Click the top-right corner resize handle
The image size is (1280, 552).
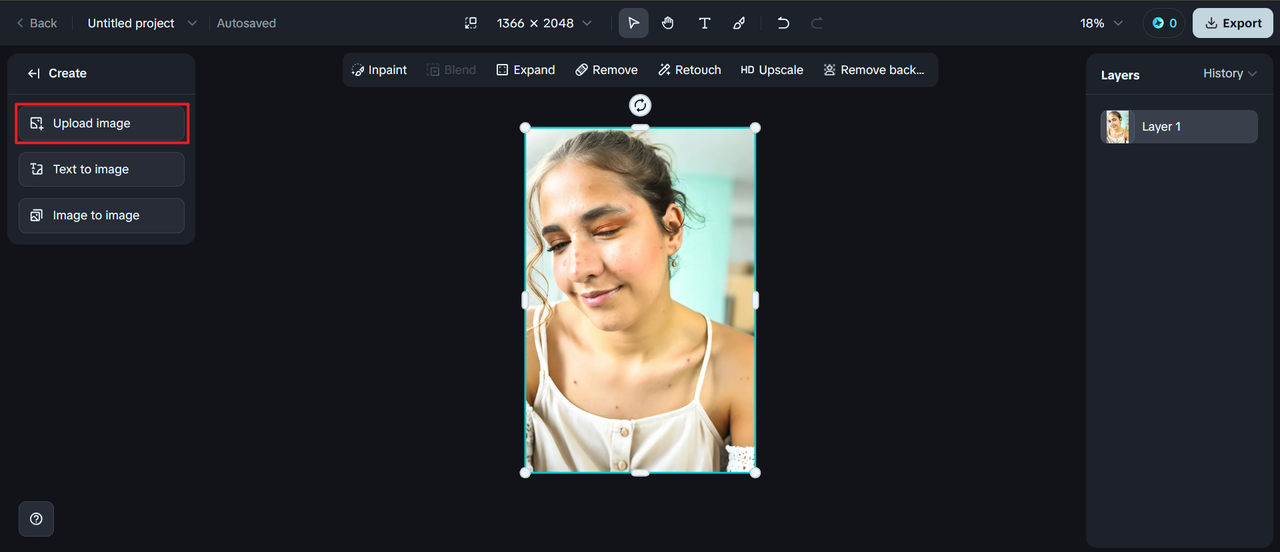click(755, 127)
